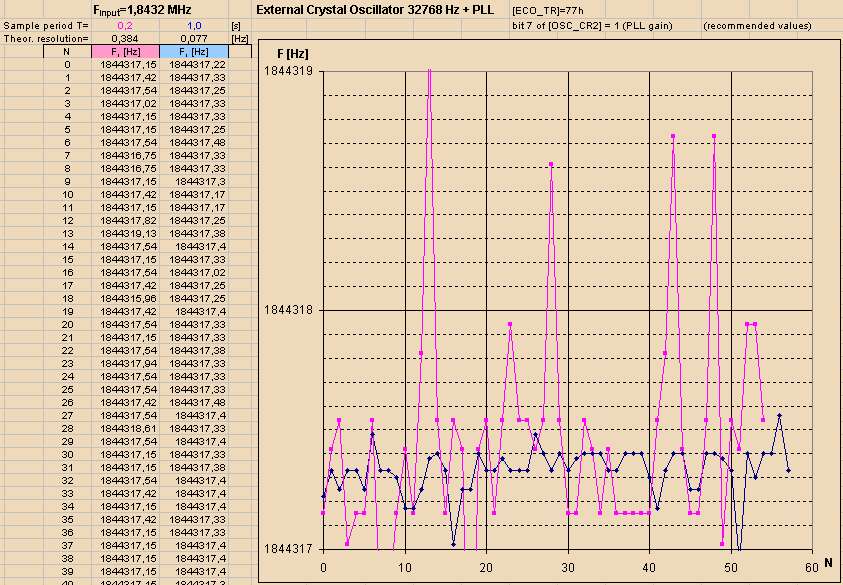Select the "N" table column header
The width and height of the screenshot is (843, 585).
point(67,52)
